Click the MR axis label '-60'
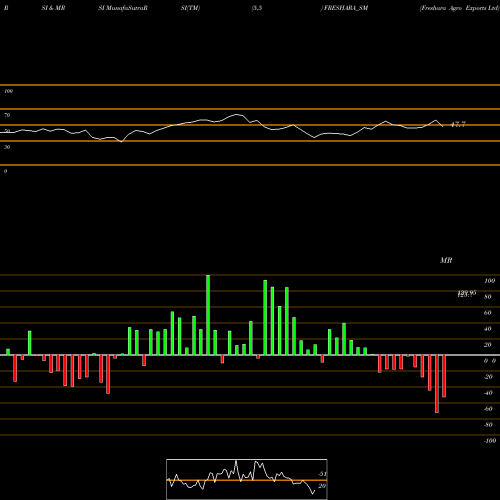 tap(488, 409)
